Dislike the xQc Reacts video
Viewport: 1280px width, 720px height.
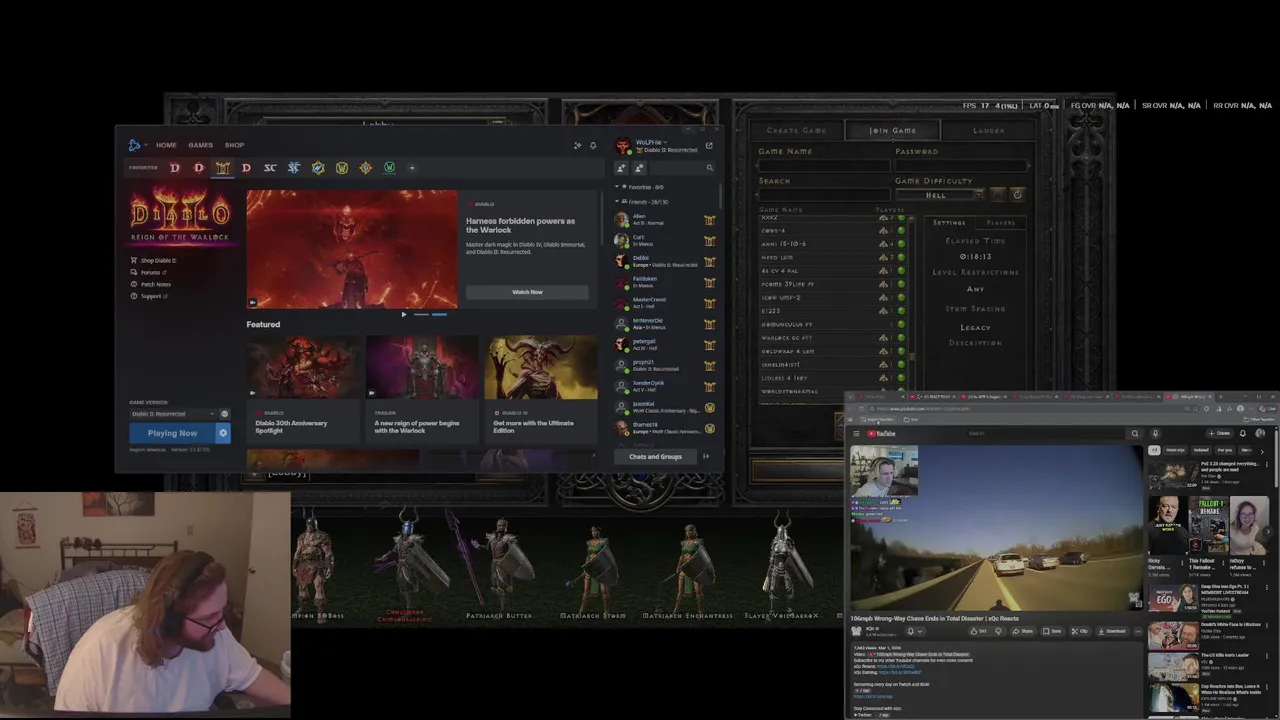click(998, 631)
